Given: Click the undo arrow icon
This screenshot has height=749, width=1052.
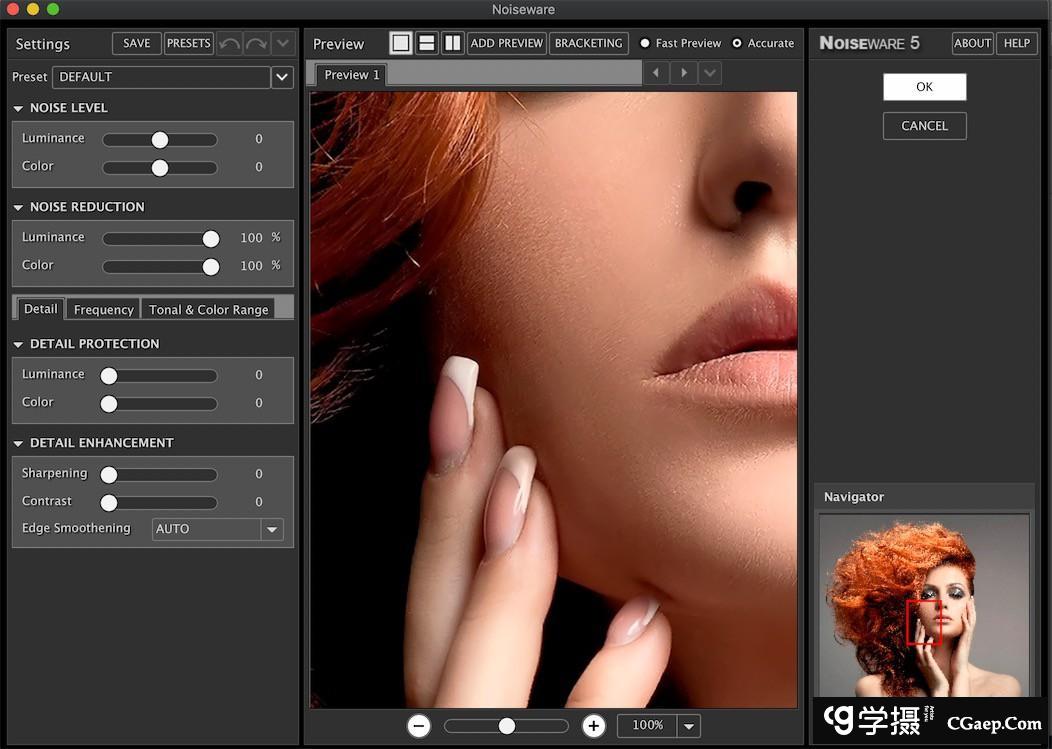Looking at the screenshot, I should [x=230, y=44].
